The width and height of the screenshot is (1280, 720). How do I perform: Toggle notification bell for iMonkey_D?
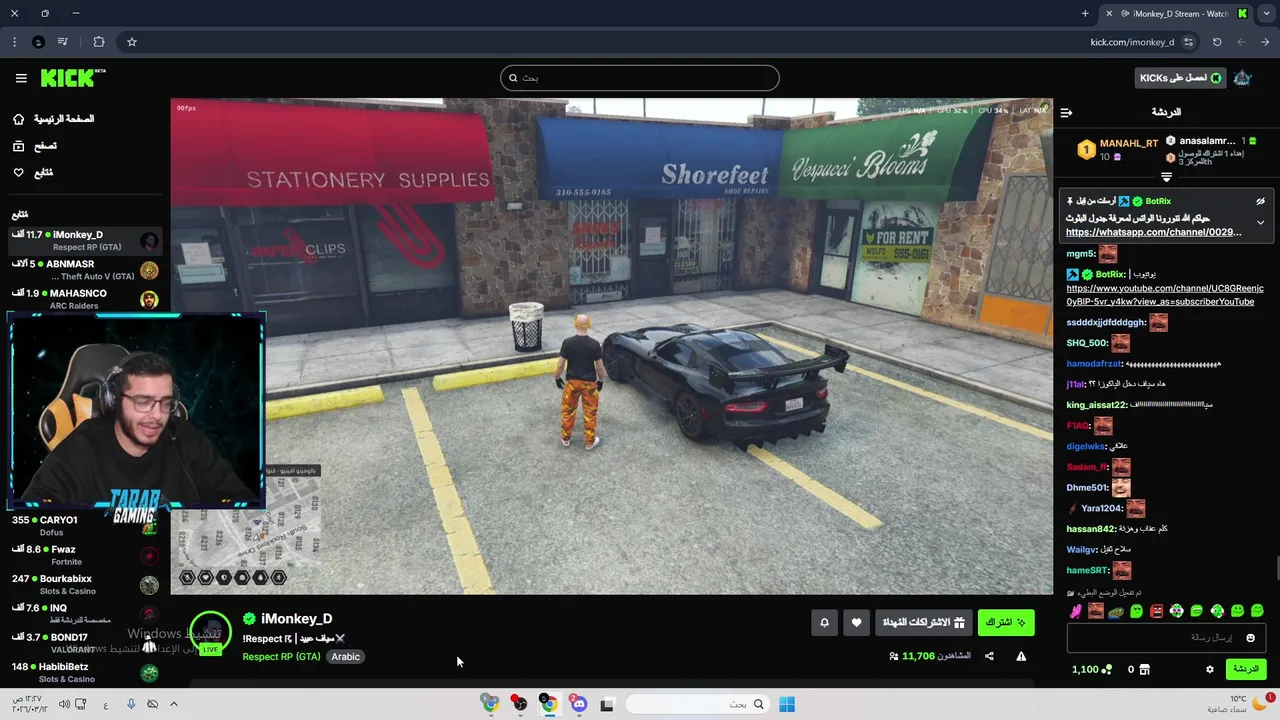pos(824,622)
